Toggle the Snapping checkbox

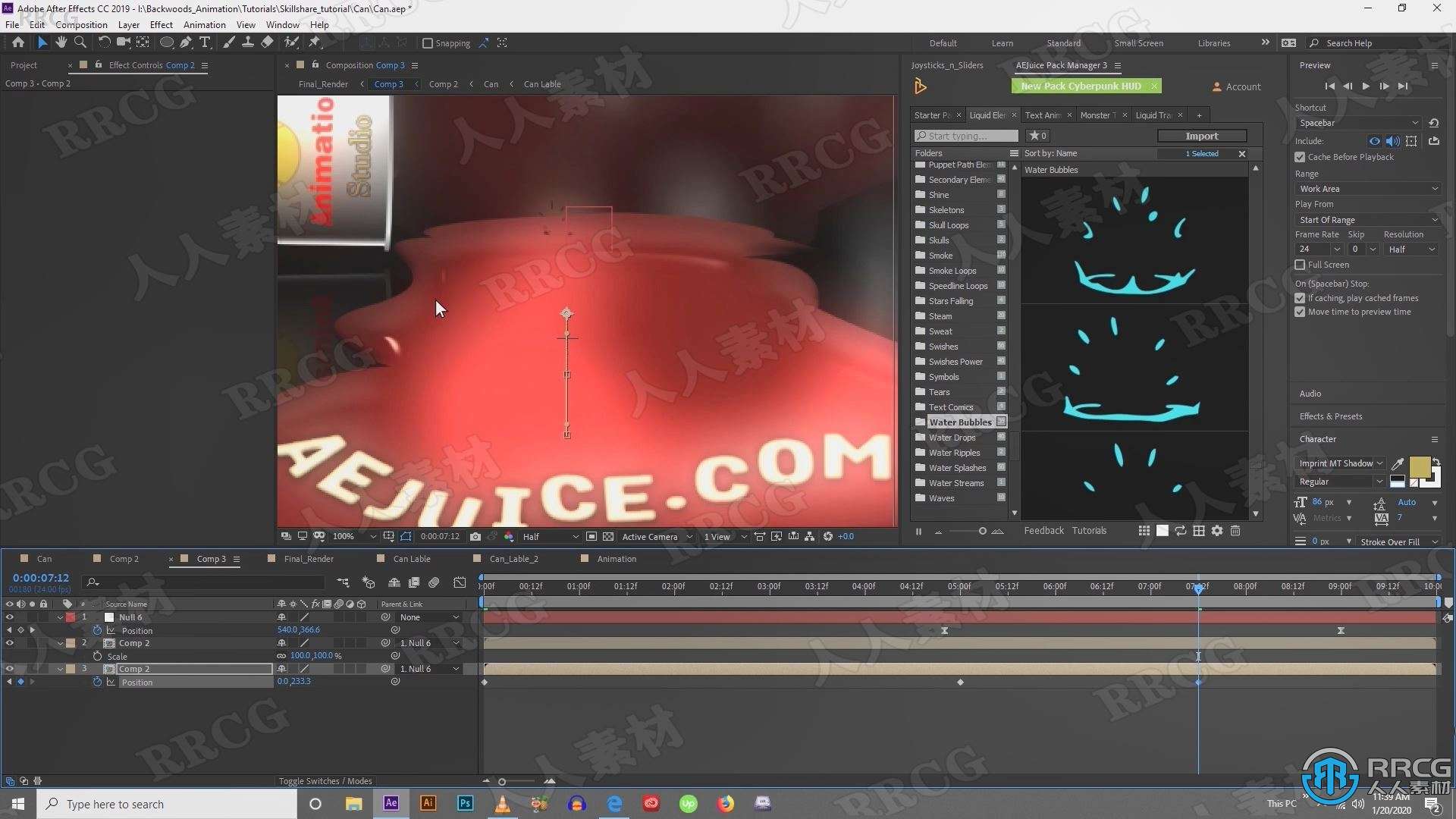428,43
